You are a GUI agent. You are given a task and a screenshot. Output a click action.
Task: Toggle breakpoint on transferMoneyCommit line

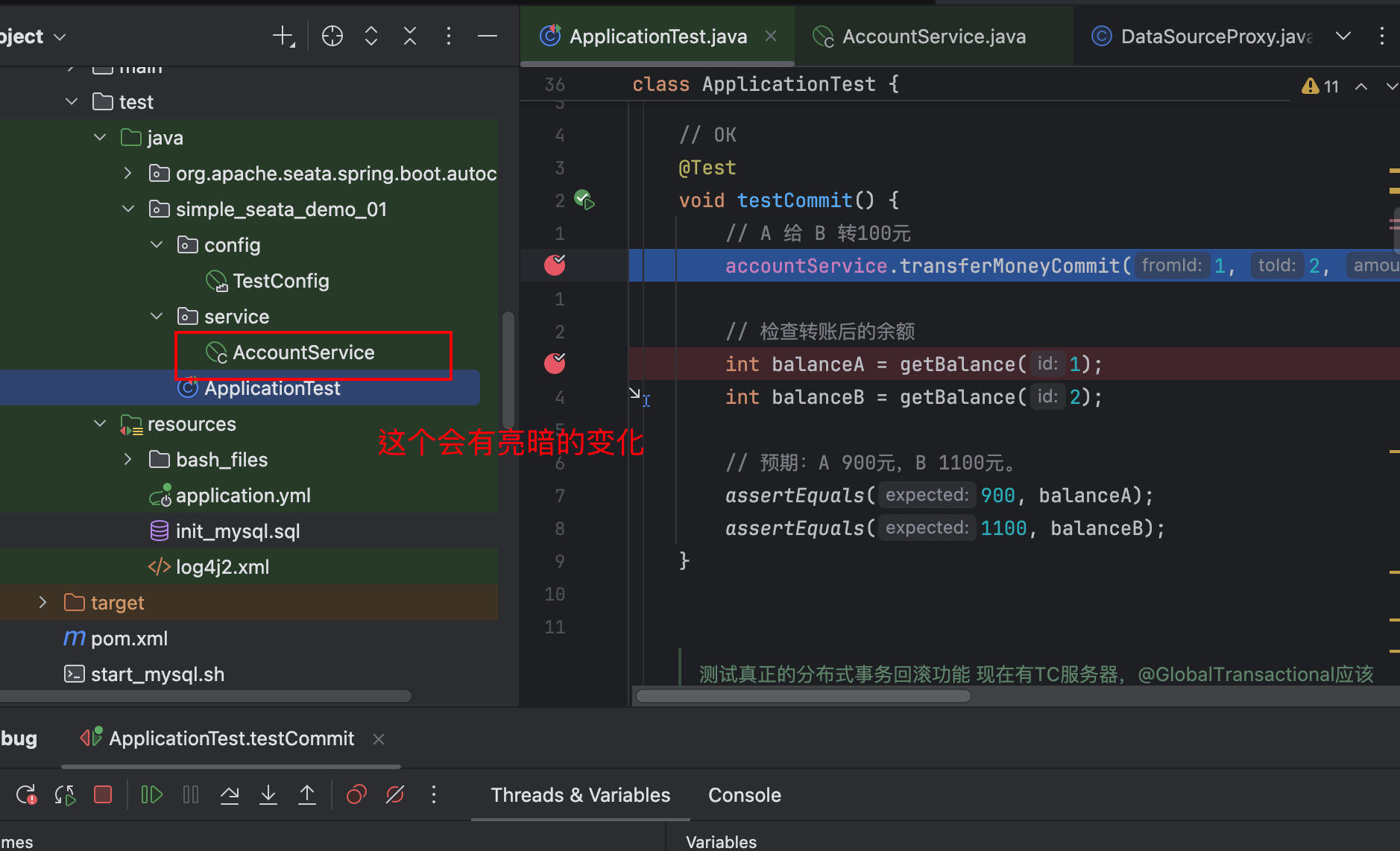(x=555, y=265)
